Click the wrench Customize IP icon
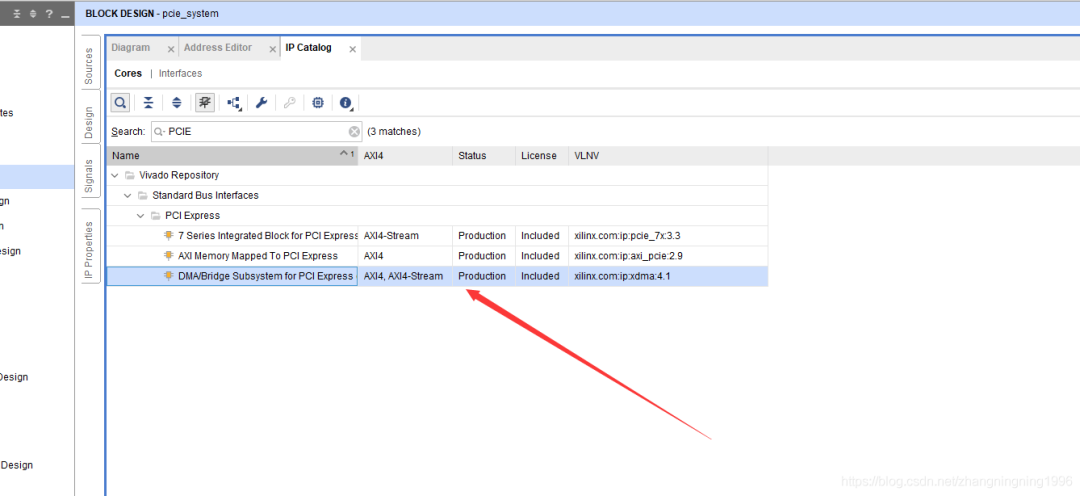The width and height of the screenshot is (1080, 496). (261, 103)
